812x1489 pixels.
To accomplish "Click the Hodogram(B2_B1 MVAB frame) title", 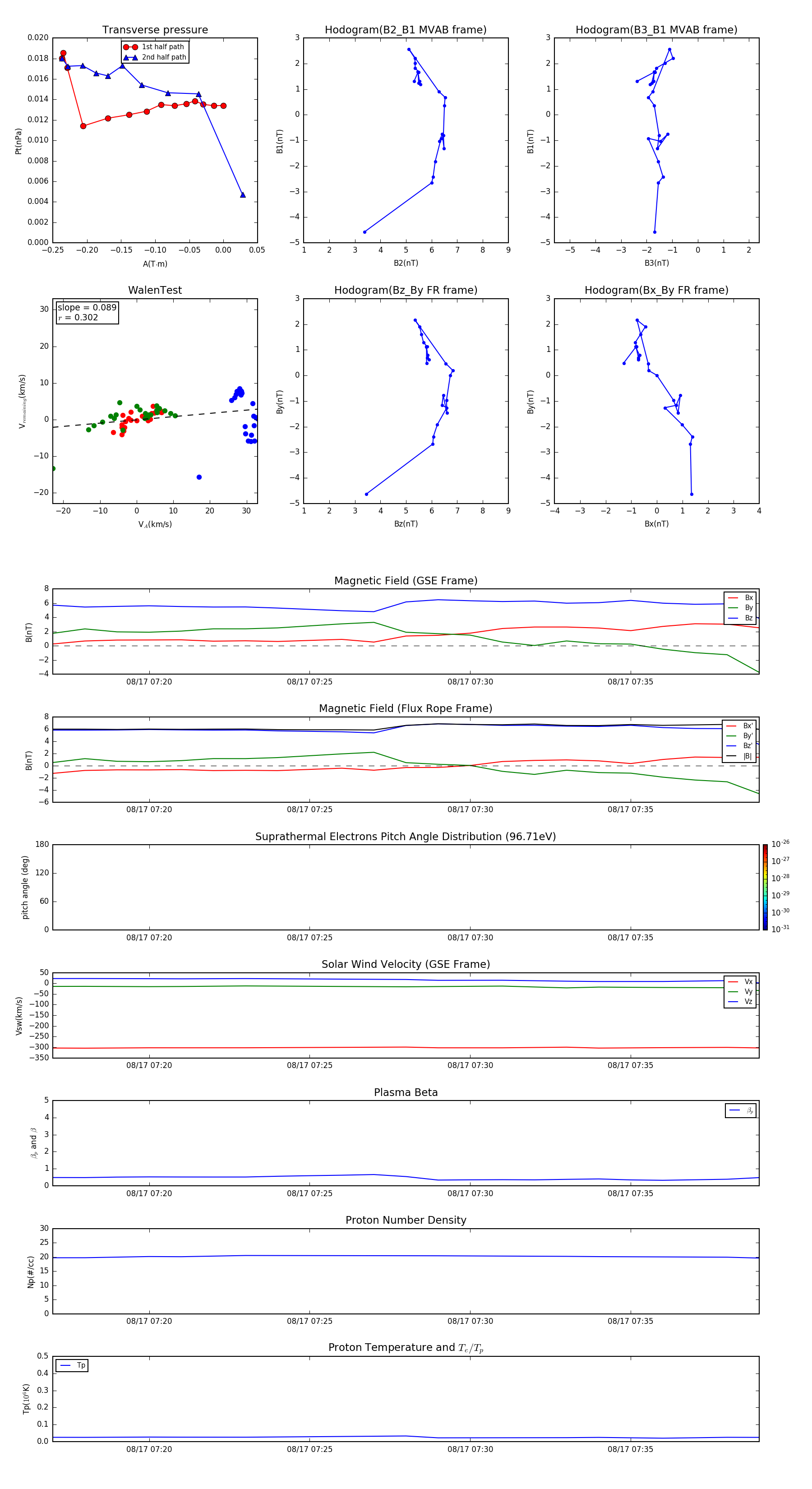I will click(406, 30).
